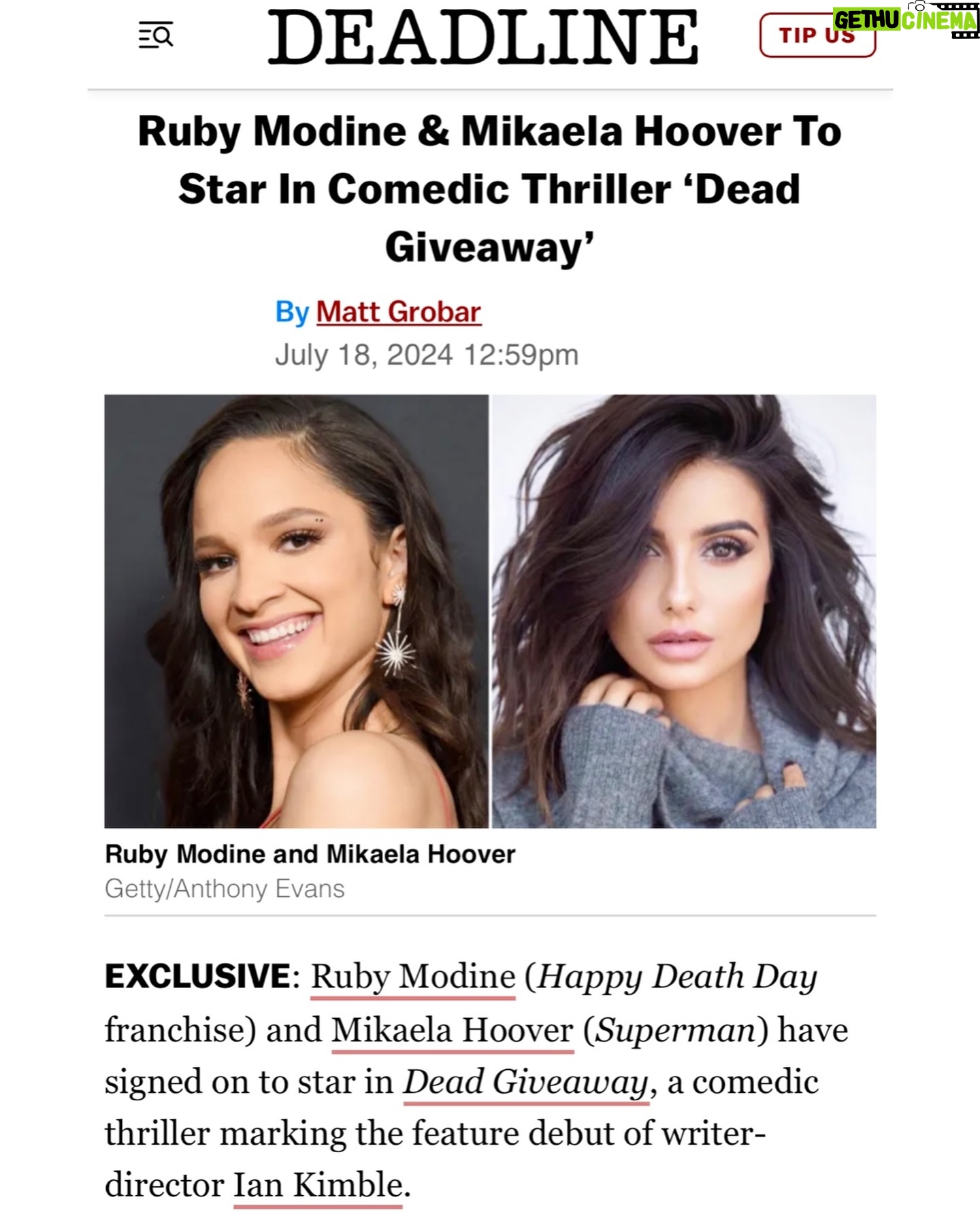Click the photo caption Ruby Modine and Mikaela Hoover
The image size is (980, 1225).
coord(310,854)
